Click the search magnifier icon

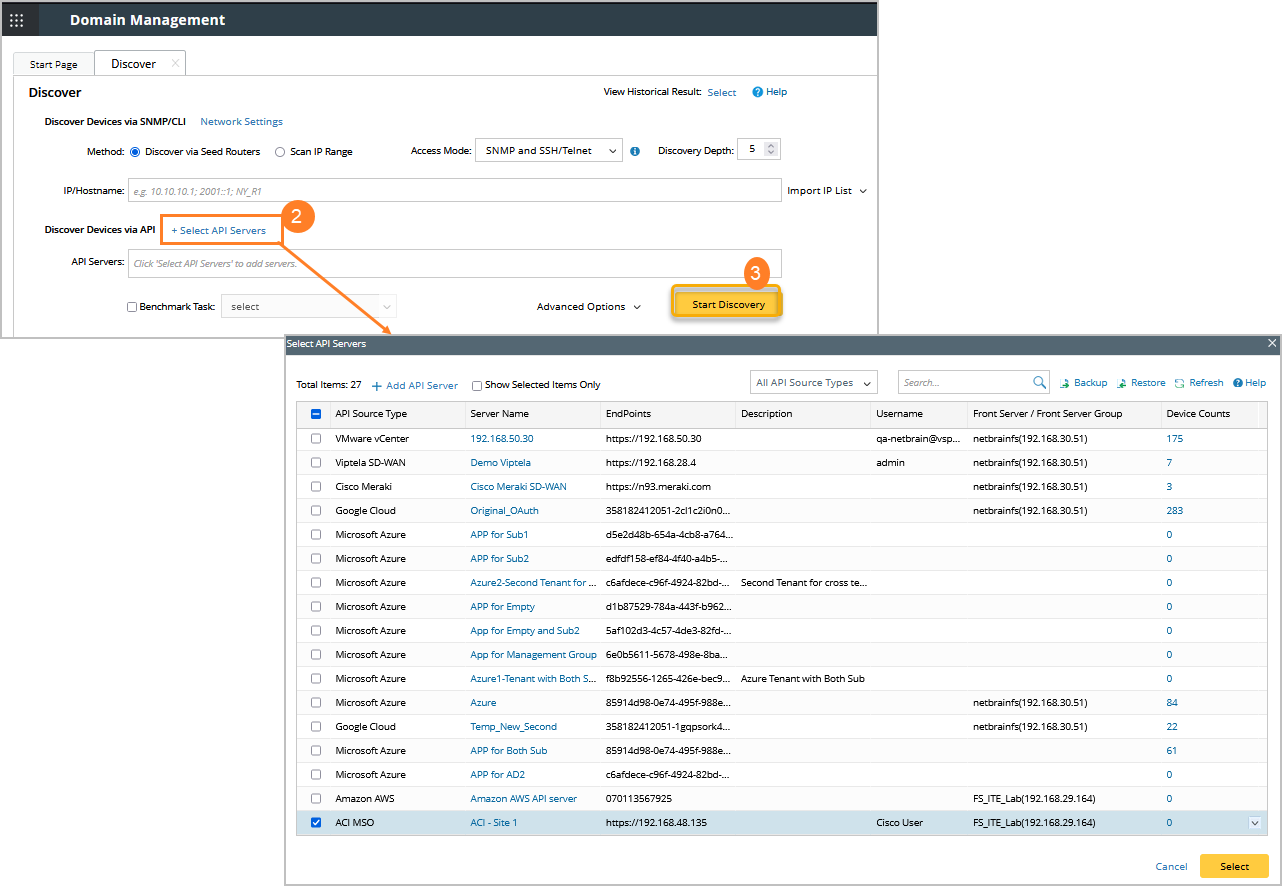coord(1039,383)
